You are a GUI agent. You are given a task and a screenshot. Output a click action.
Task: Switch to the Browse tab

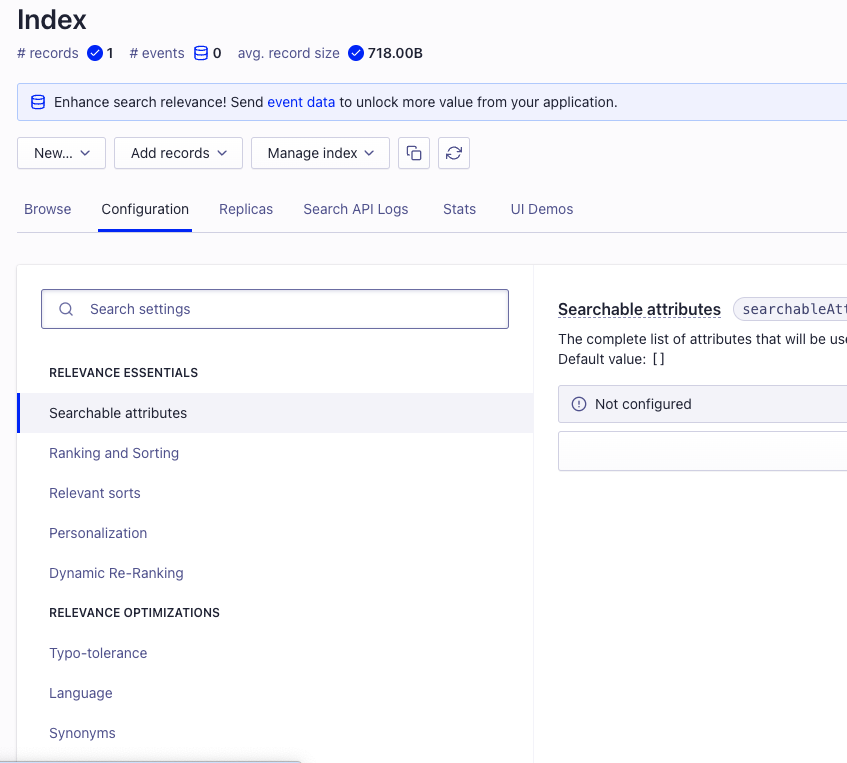click(x=48, y=209)
